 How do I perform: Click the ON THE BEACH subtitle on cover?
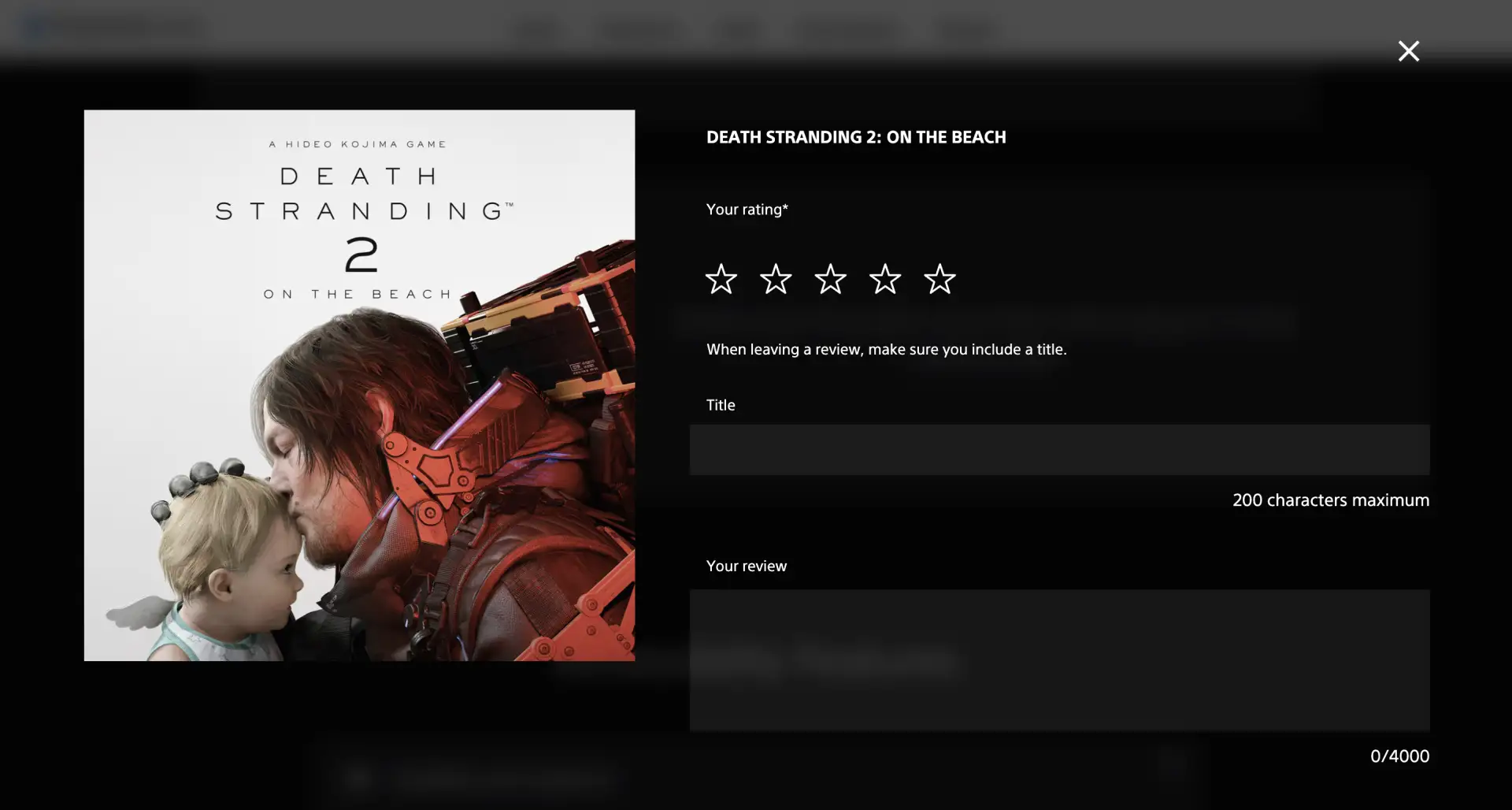click(x=358, y=294)
